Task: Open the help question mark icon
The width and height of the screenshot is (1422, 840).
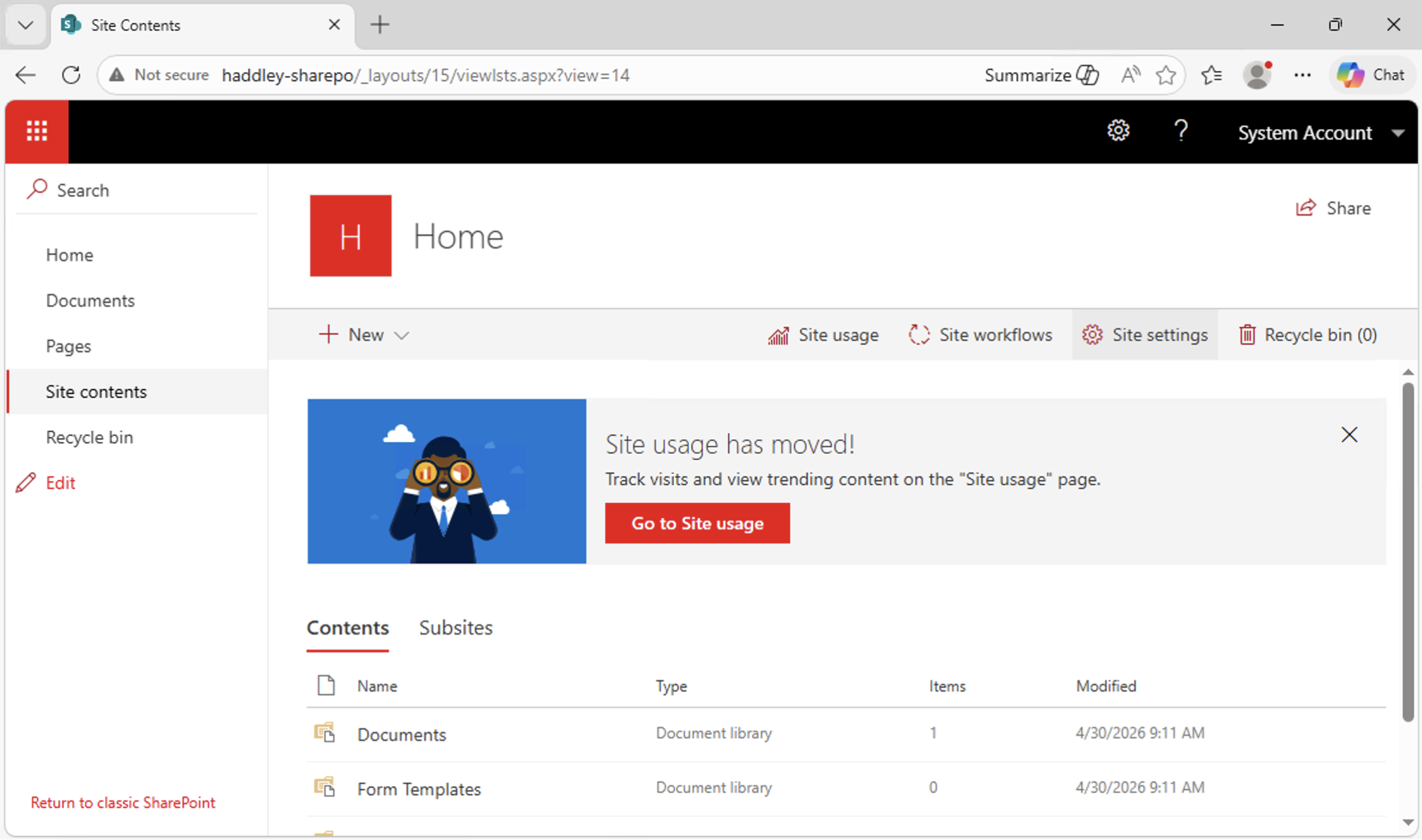Action: click(x=1180, y=132)
